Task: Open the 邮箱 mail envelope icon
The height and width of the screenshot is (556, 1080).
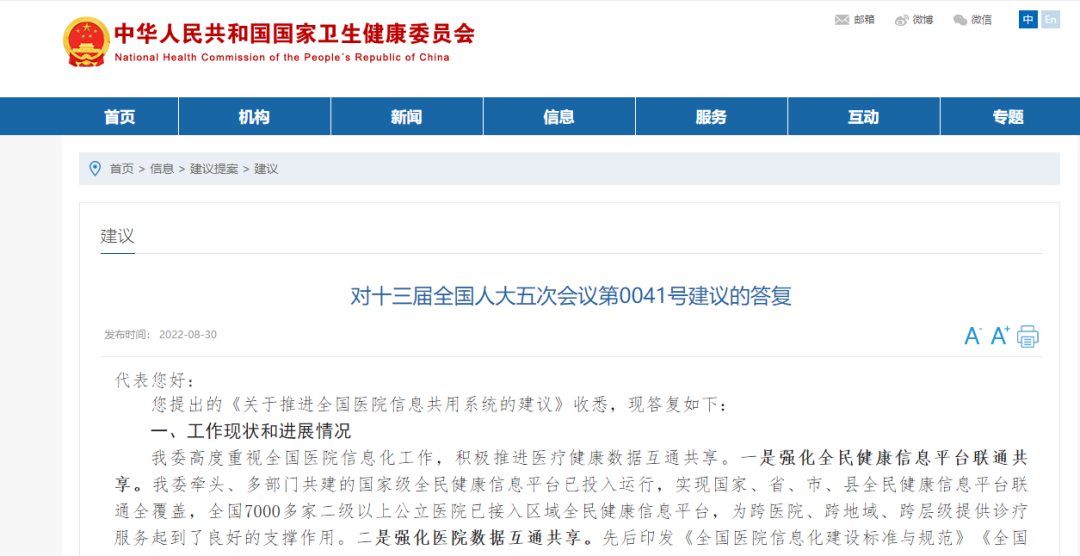Action: pyautogui.click(x=842, y=20)
